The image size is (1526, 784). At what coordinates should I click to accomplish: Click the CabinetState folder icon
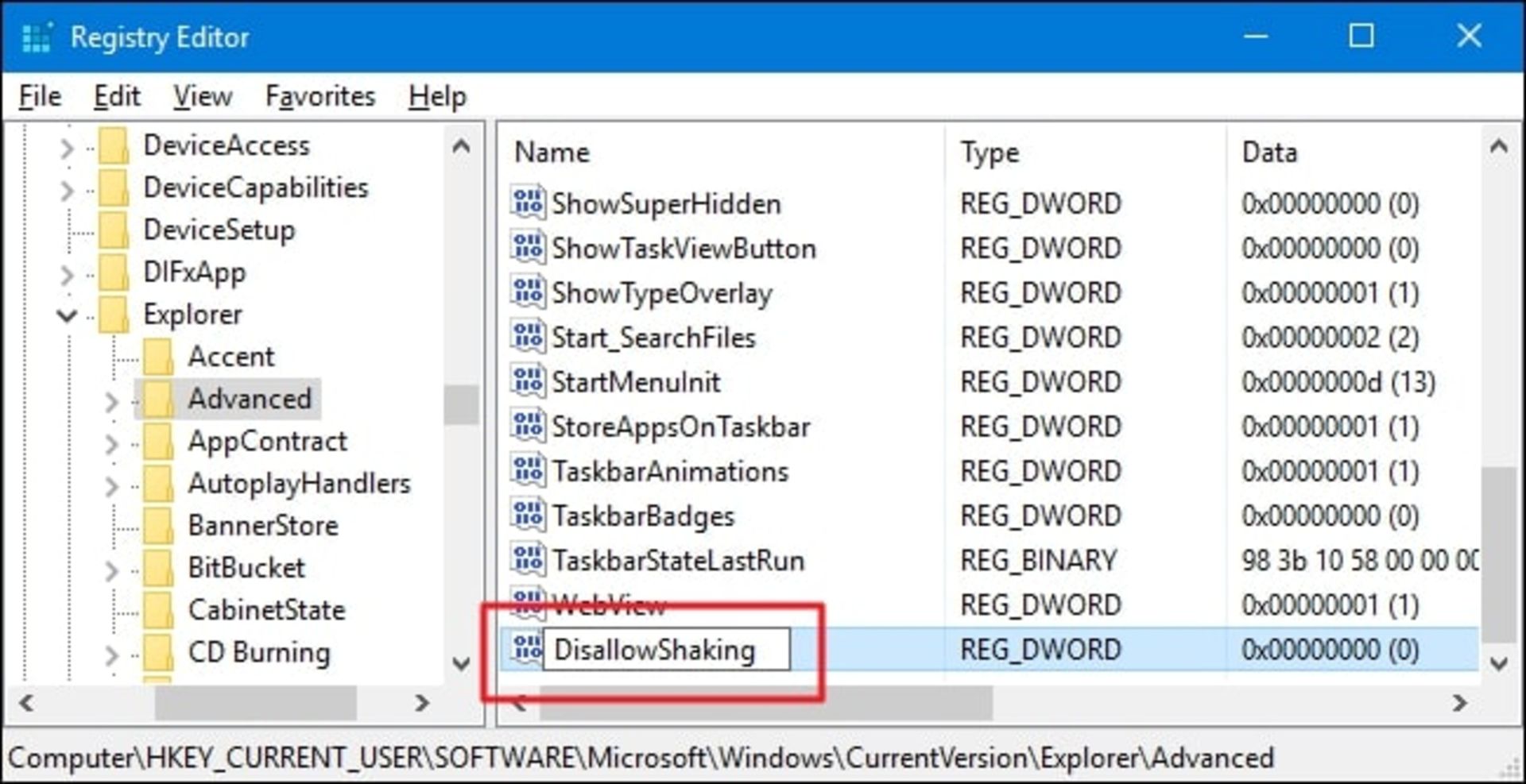(159, 610)
